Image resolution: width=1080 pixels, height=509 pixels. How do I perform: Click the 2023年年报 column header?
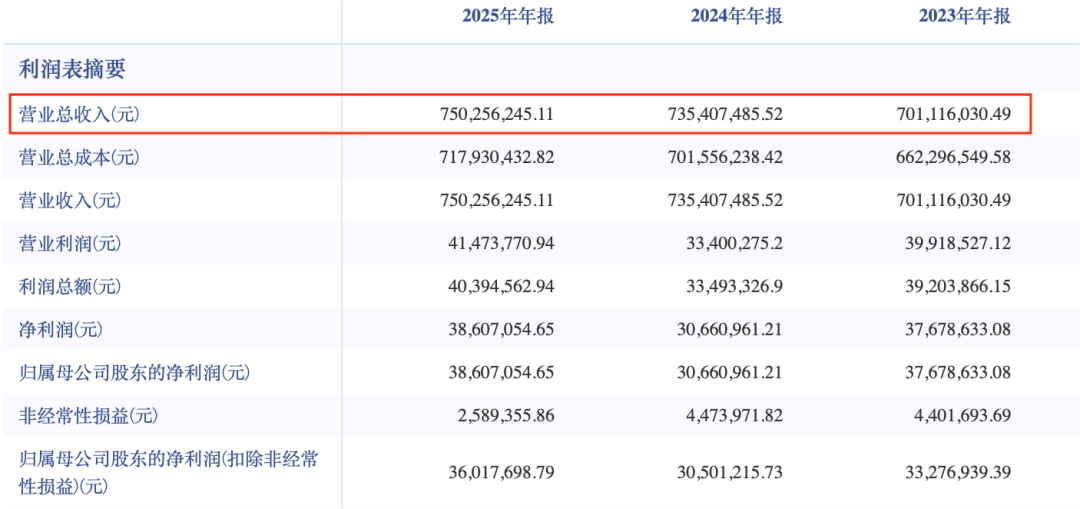click(965, 17)
